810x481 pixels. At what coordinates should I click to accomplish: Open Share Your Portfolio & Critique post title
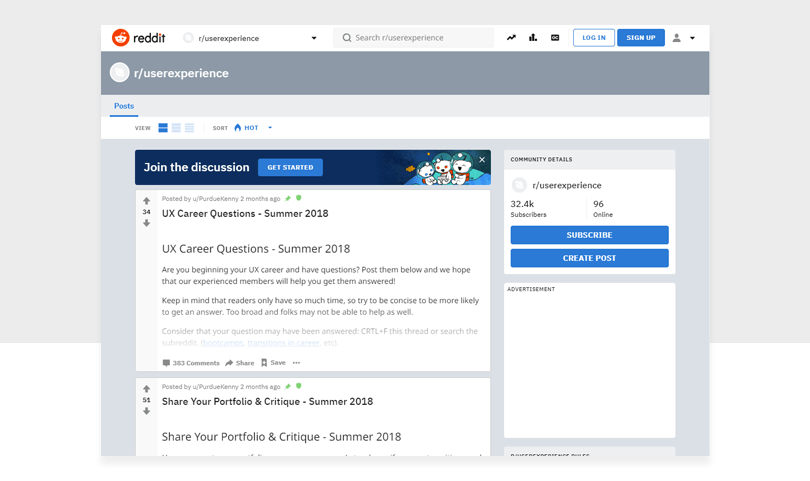[267, 402]
